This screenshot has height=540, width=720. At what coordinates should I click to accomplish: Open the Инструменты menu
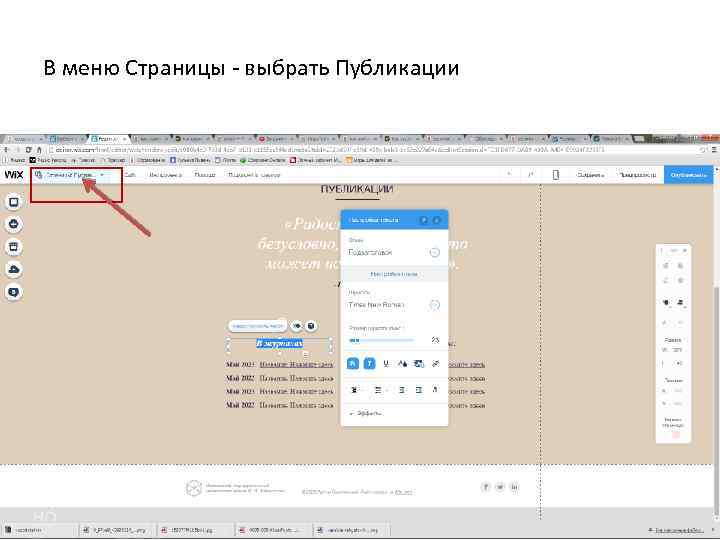tap(165, 175)
